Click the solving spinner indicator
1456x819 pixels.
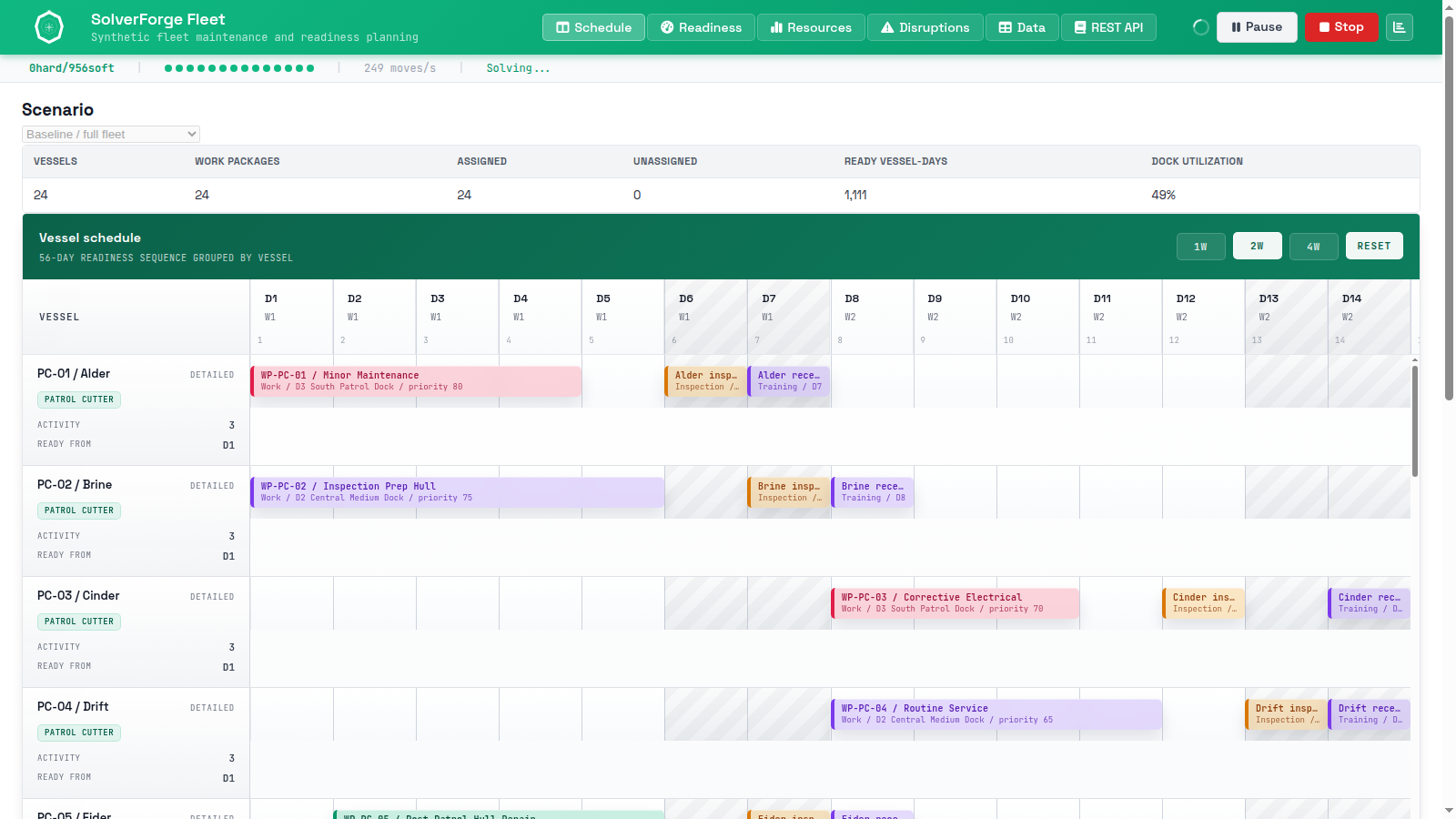(x=1201, y=27)
